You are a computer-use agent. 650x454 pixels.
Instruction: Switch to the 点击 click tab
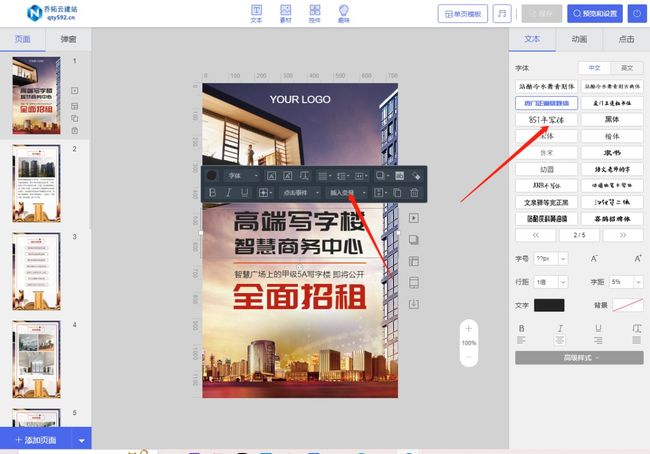[x=626, y=39]
